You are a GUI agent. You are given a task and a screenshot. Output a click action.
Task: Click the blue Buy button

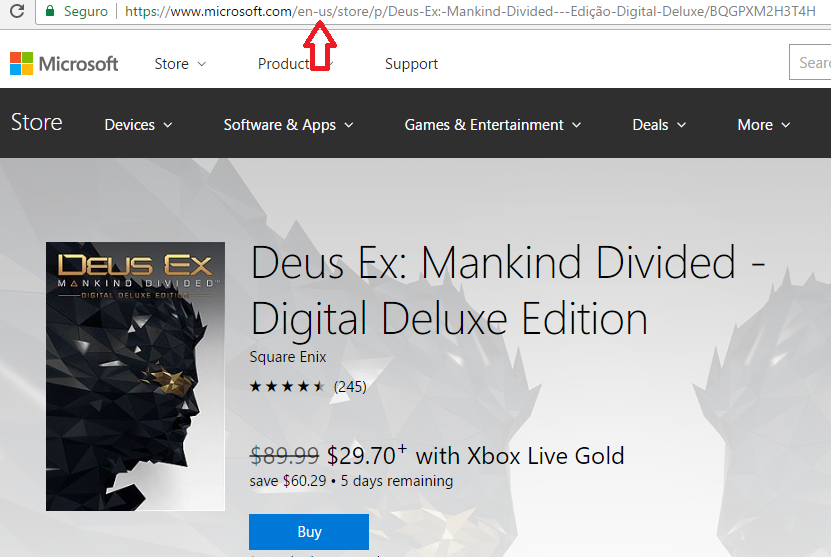click(309, 532)
